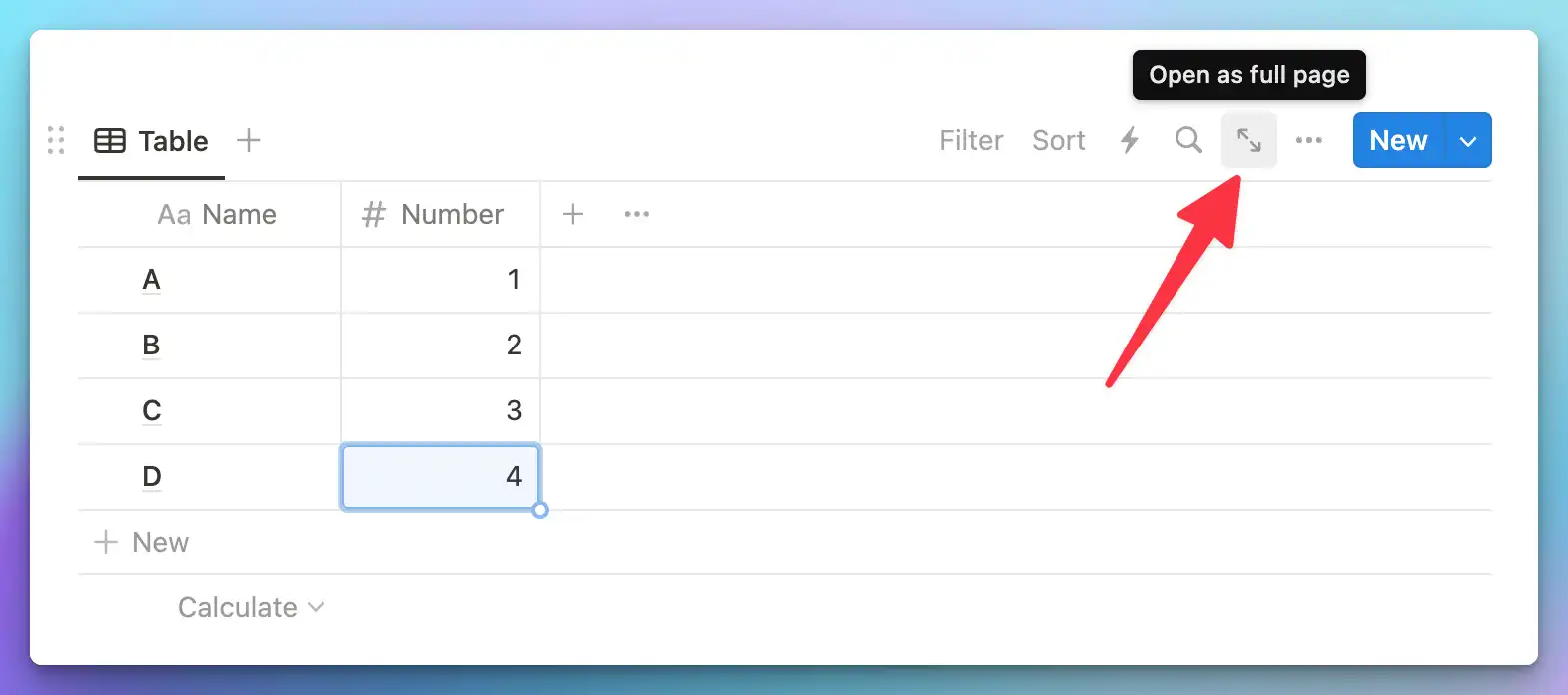Viewport: 1568px width, 695px height.
Task: Click the row named C
Action: pyautogui.click(x=152, y=411)
